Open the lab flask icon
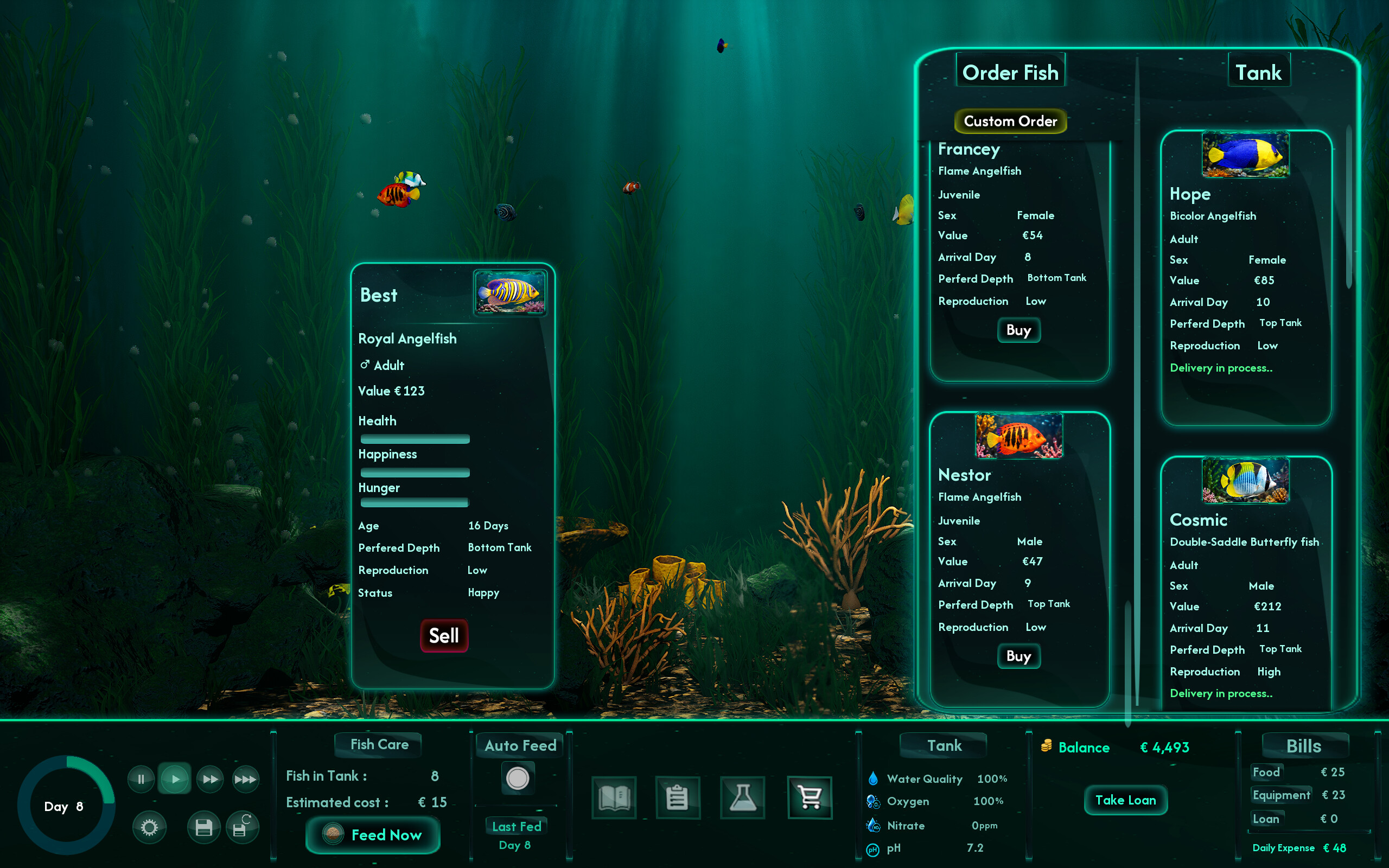Image resolution: width=1389 pixels, height=868 pixels. (743, 797)
